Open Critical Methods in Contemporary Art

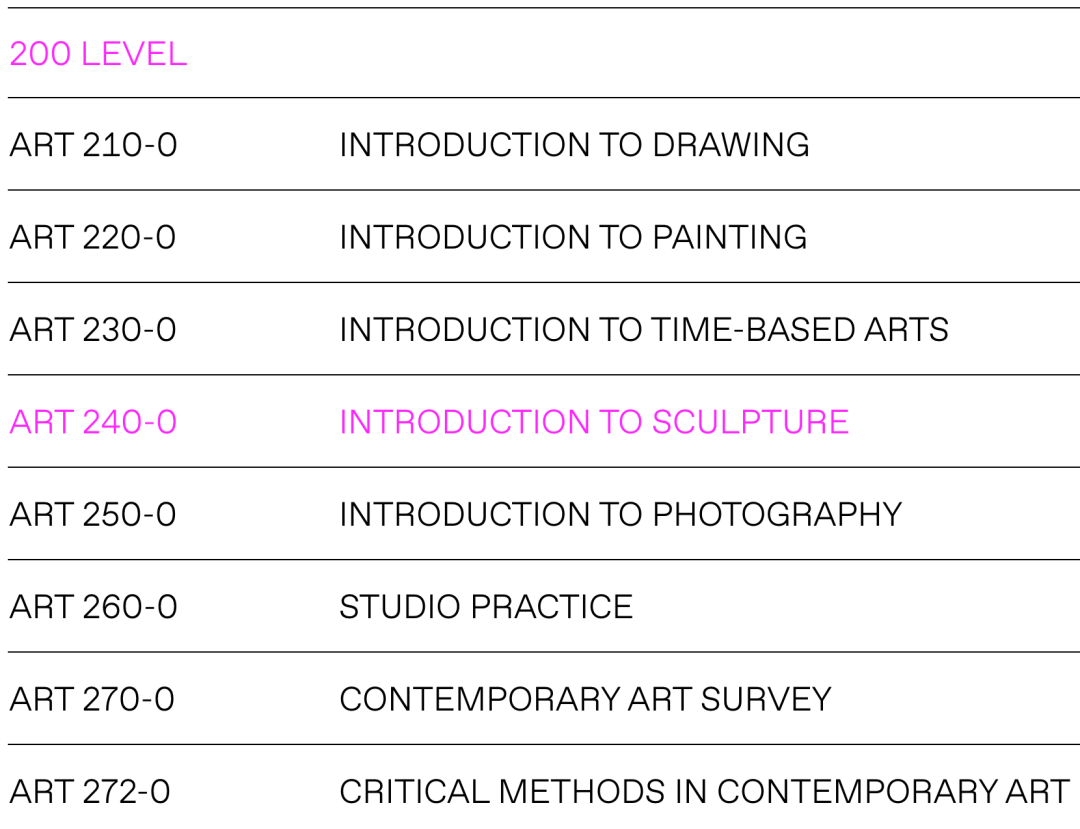(x=704, y=792)
